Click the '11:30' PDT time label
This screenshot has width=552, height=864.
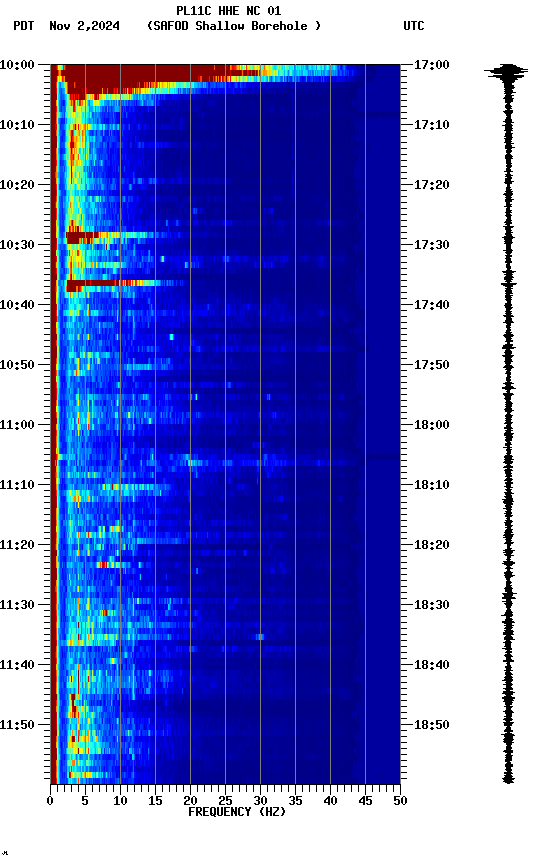[17, 606]
